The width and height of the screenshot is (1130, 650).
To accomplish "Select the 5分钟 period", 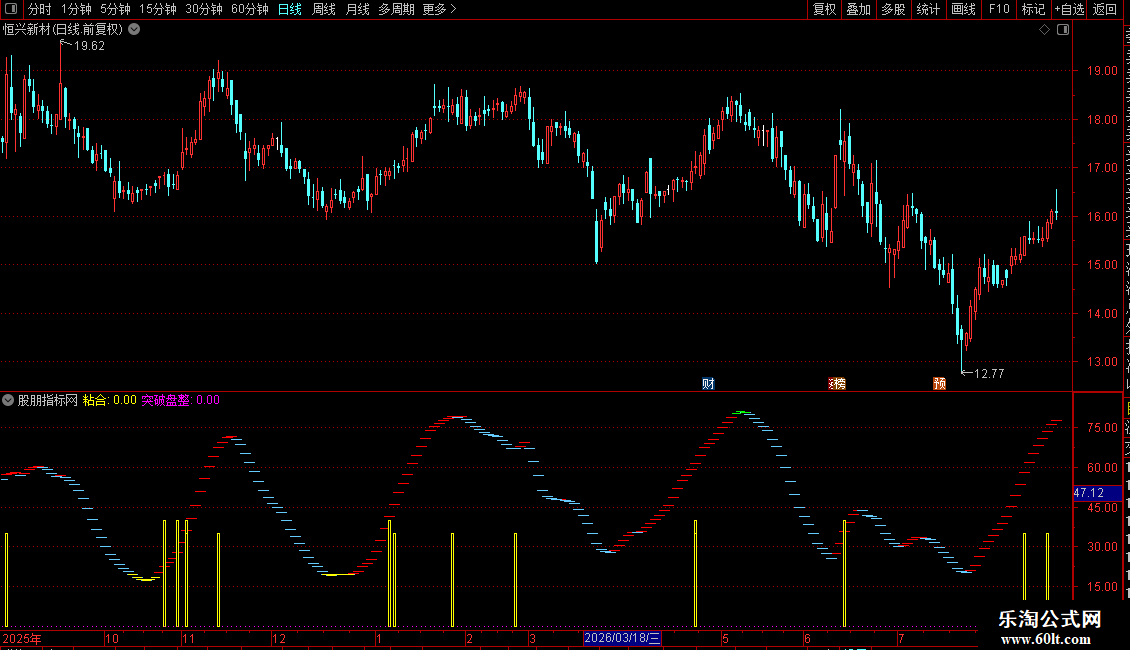I will coord(115,9).
